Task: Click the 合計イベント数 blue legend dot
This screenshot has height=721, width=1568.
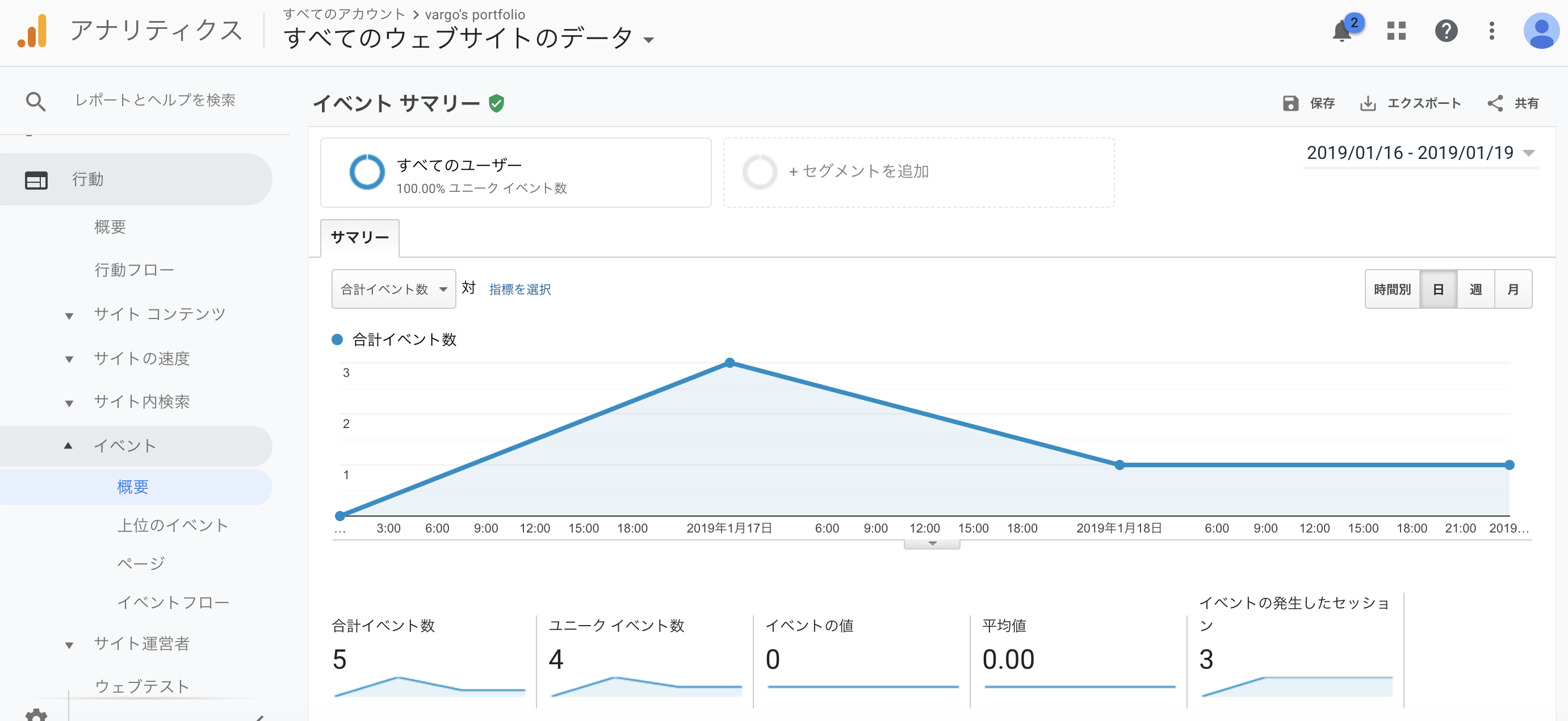Action: (x=337, y=340)
